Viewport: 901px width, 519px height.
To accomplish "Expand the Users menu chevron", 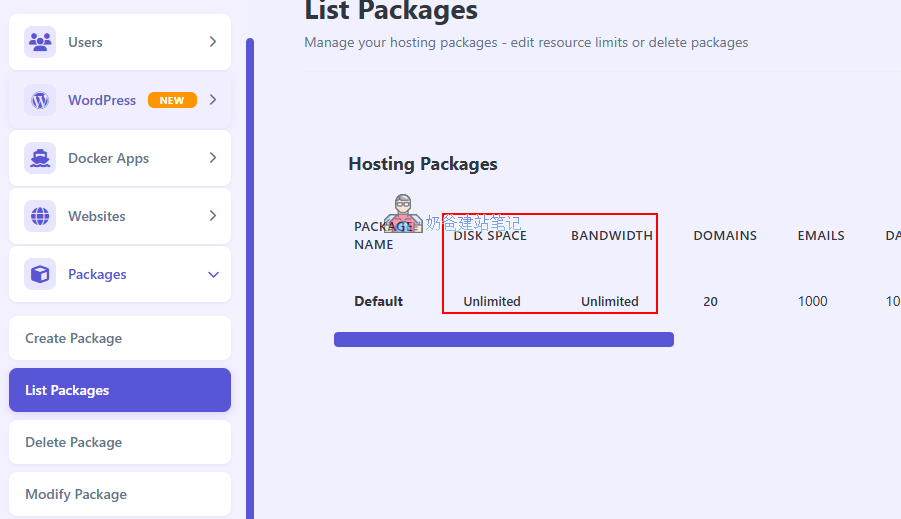I will point(213,42).
